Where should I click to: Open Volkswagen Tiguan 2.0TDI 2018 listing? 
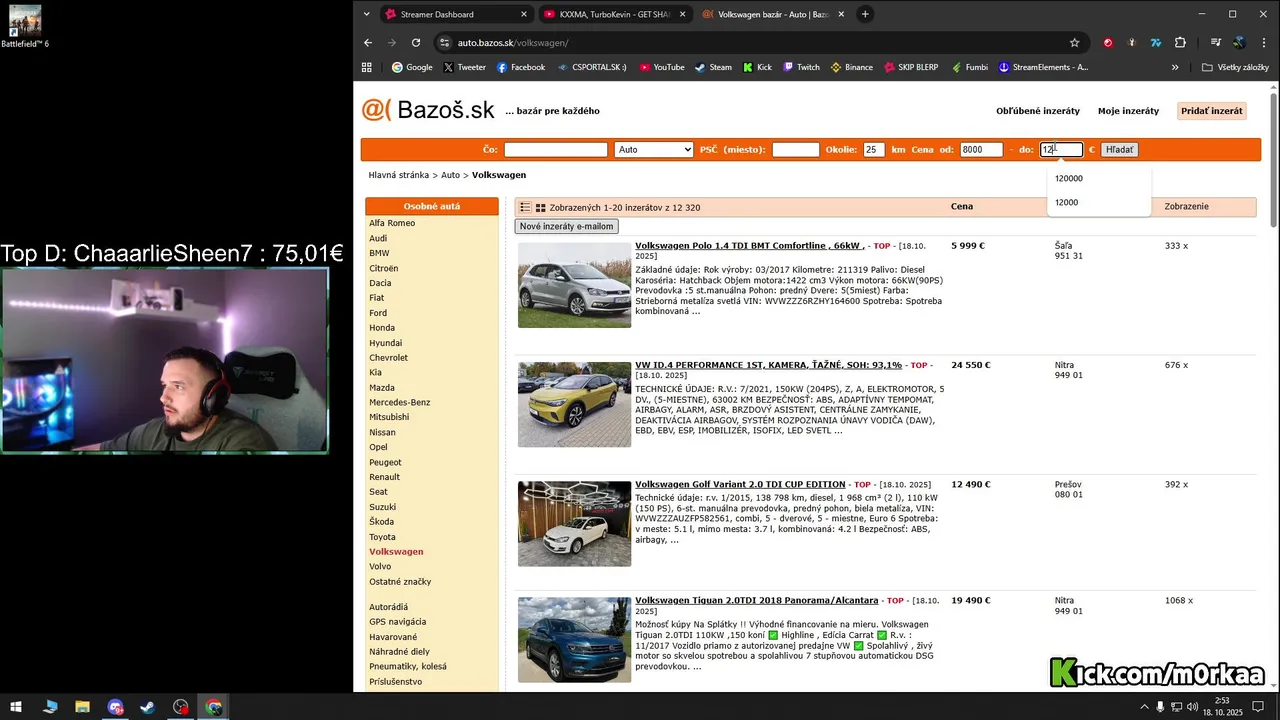coord(756,600)
